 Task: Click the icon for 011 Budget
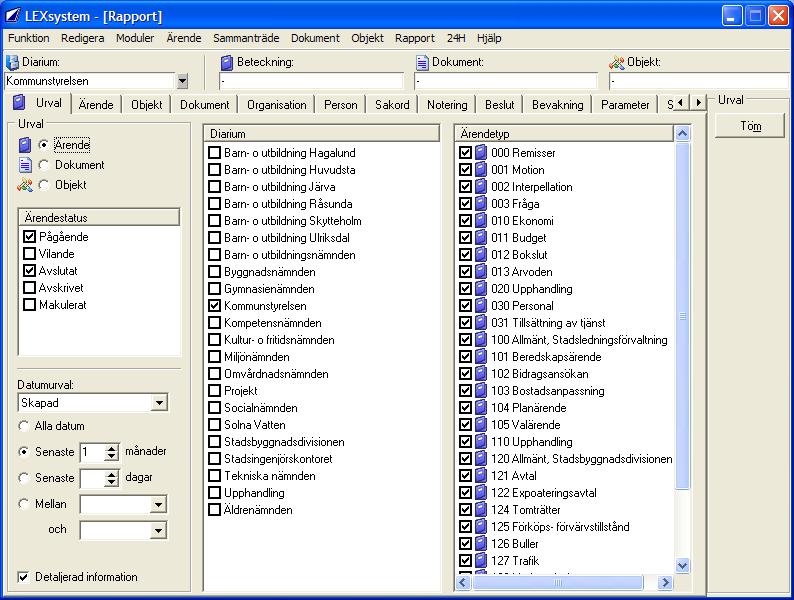[481, 237]
